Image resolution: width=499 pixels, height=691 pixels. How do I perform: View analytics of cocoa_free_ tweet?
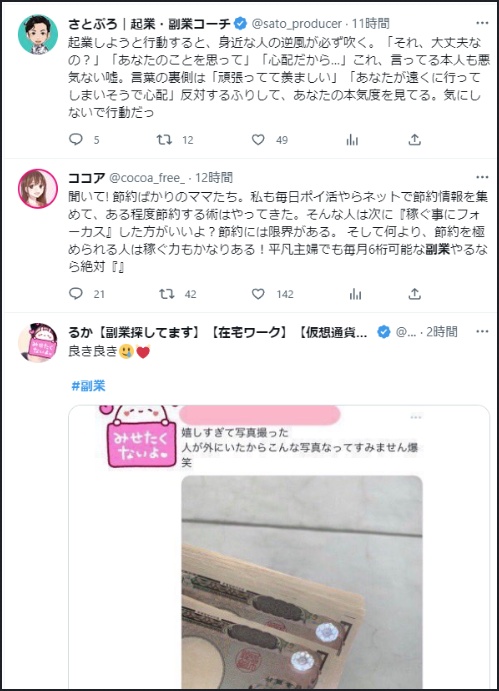[x=355, y=293]
